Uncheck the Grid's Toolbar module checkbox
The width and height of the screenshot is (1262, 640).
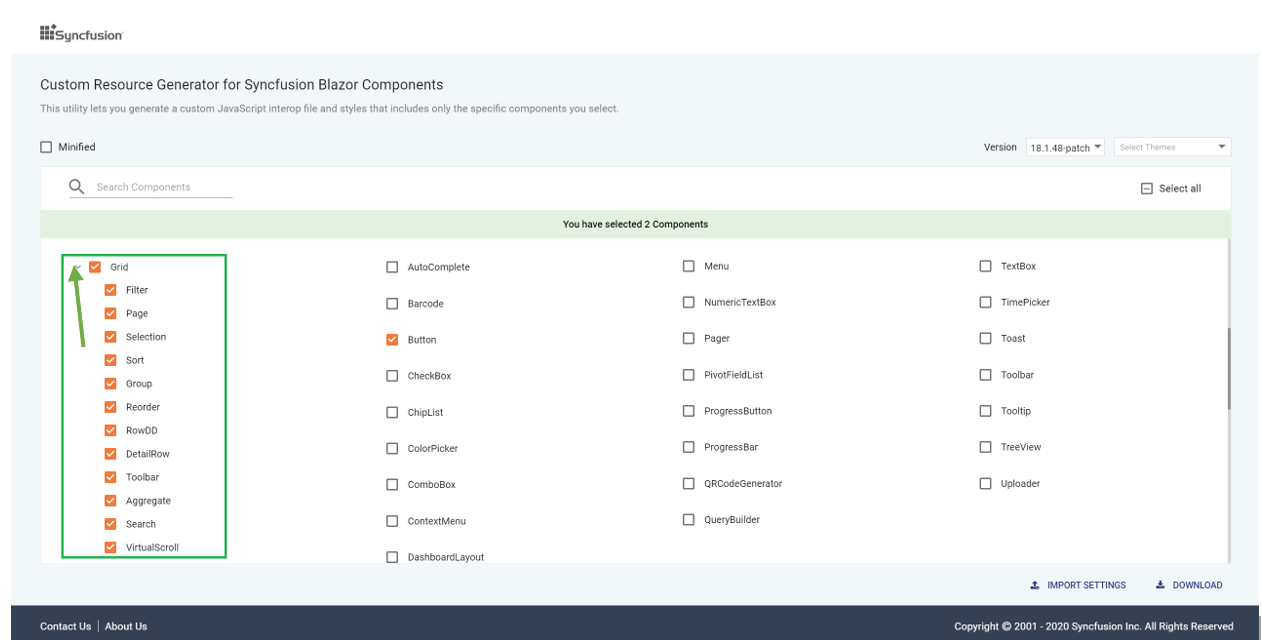111,477
